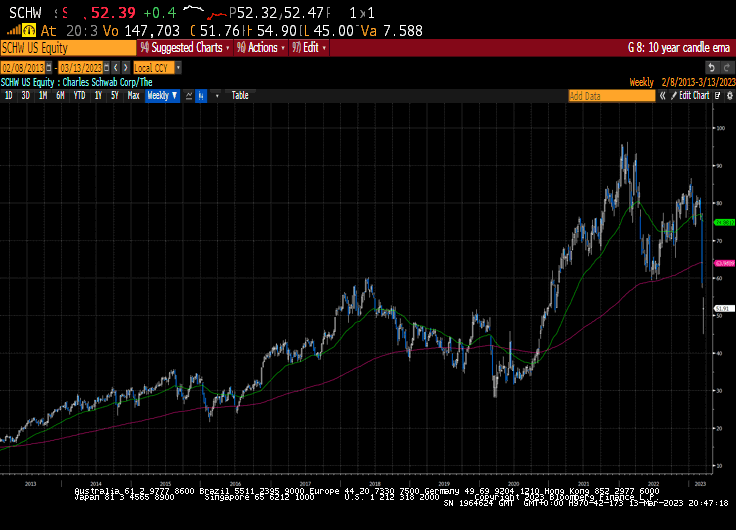Click the magenta EMA value label

coord(724,263)
